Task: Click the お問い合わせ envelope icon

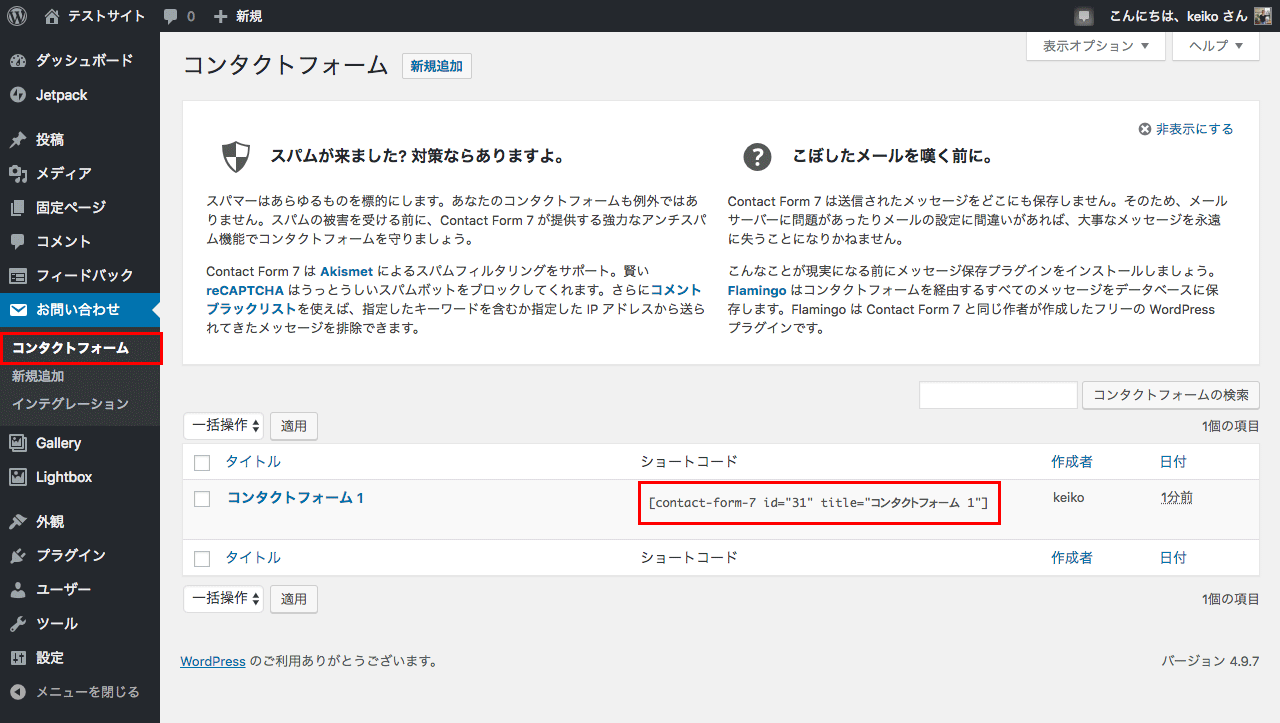Action: 18,310
